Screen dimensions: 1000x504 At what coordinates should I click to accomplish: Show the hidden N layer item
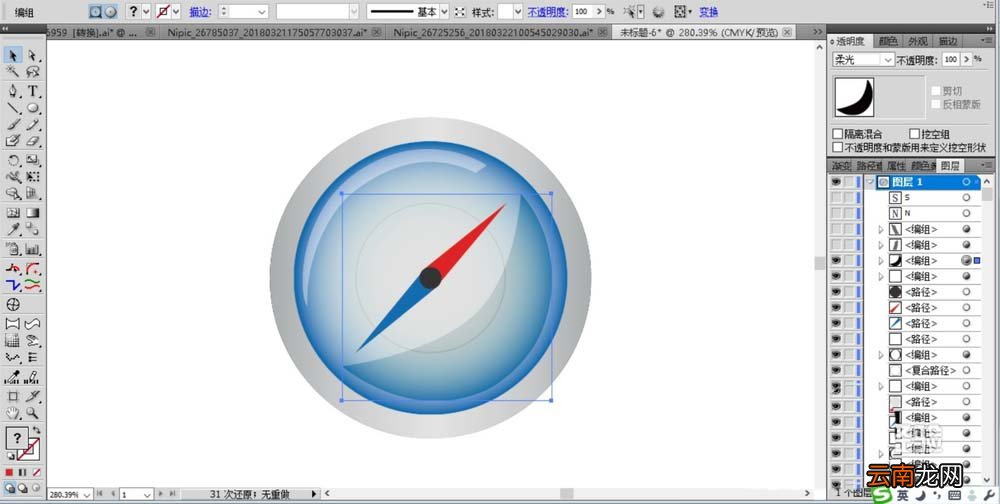pos(835,214)
